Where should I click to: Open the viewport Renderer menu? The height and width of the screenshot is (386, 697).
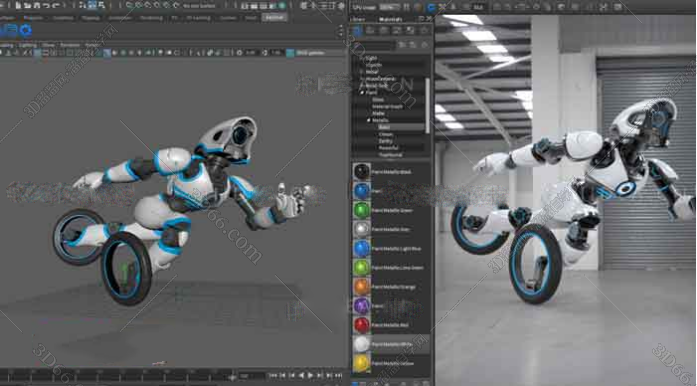(x=70, y=45)
